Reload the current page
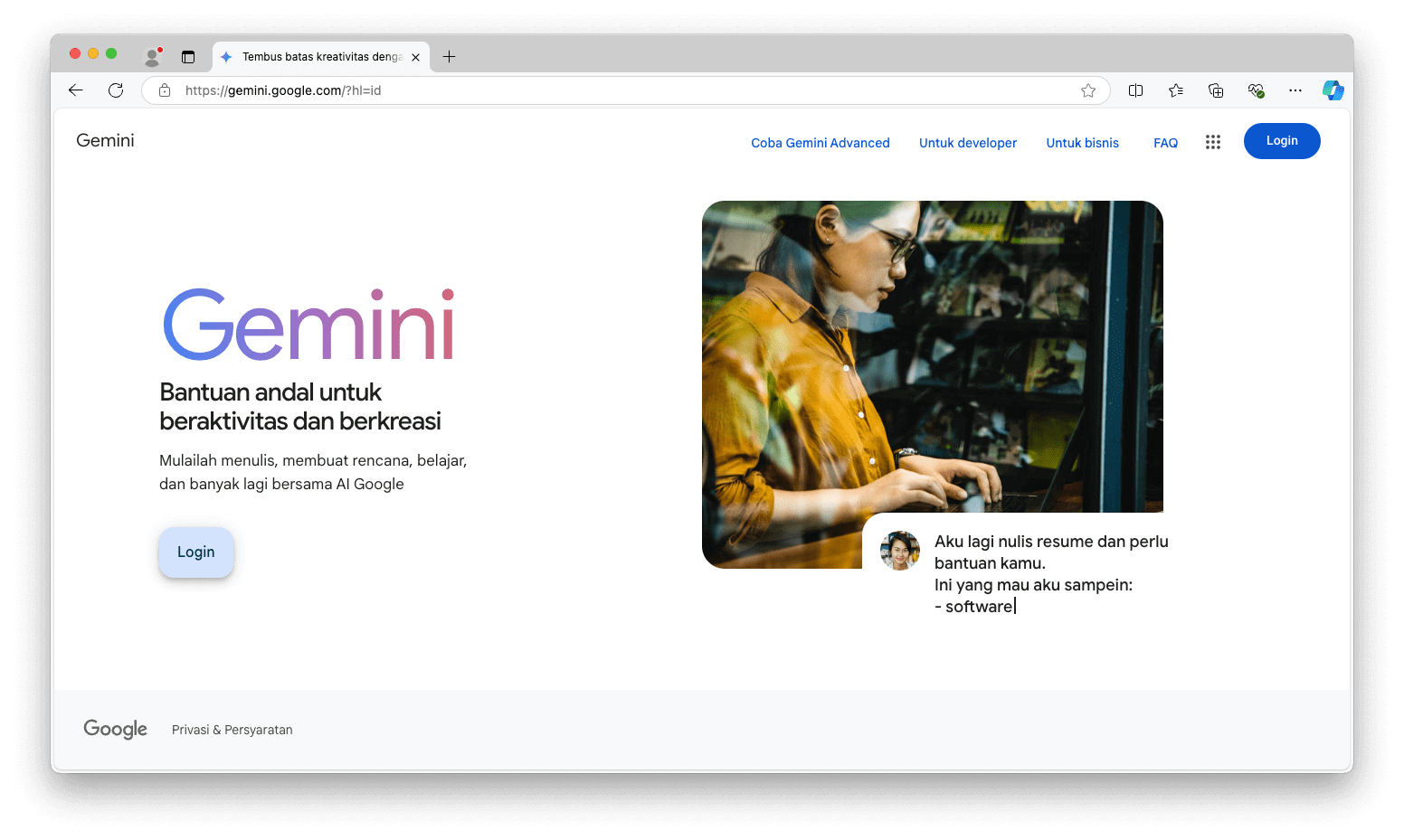Viewport: 1404px width, 840px height. pos(116,90)
